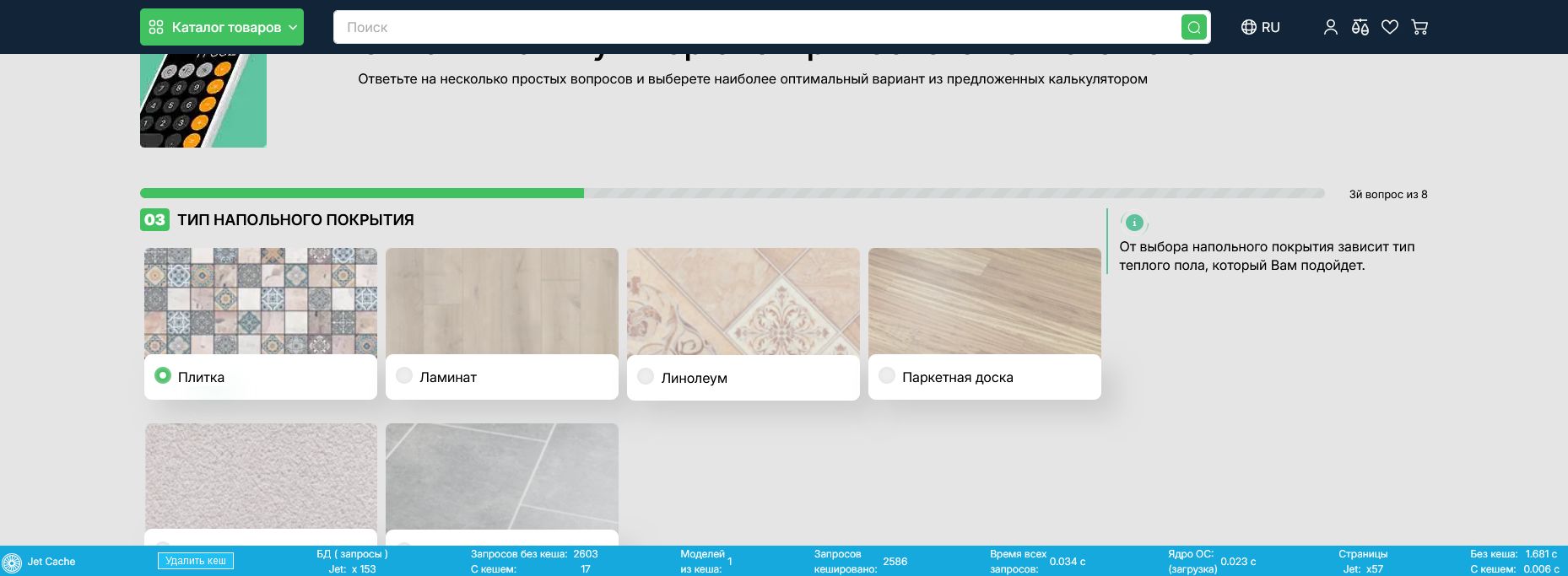Open the product comparison scales icon

pos(1360,27)
